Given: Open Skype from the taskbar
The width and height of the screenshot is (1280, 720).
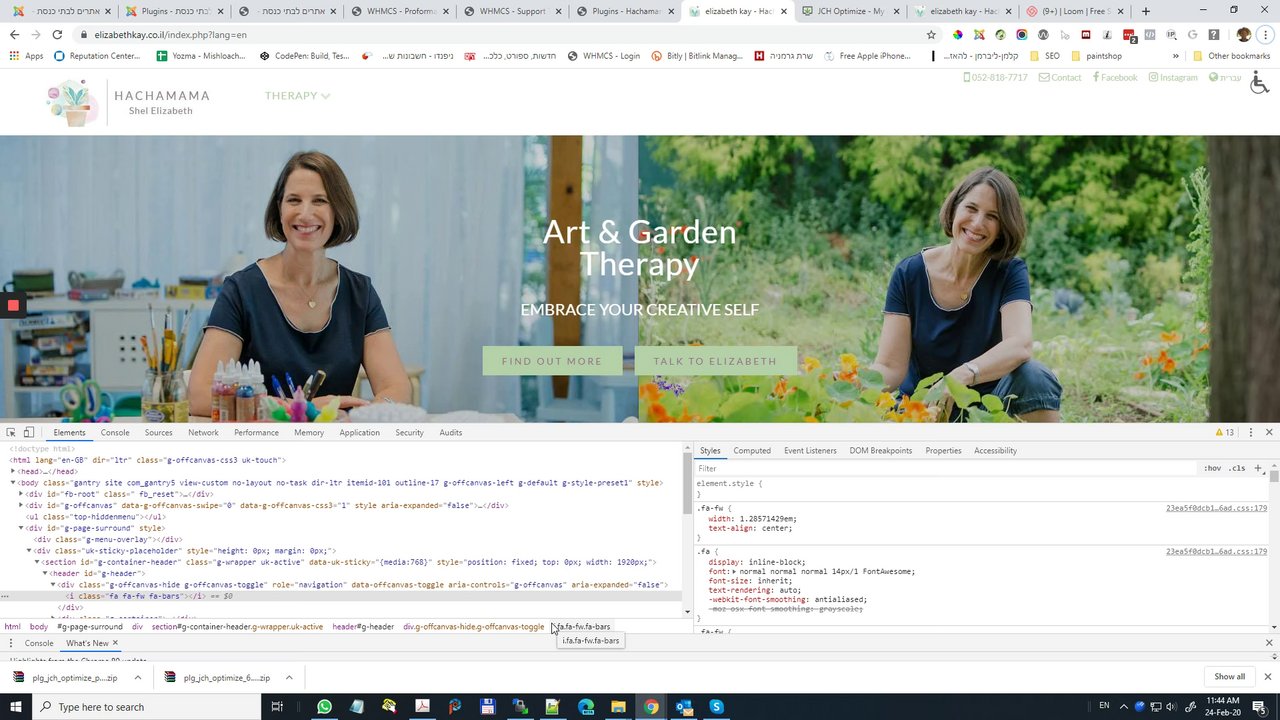Looking at the screenshot, I should [x=716, y=707].
